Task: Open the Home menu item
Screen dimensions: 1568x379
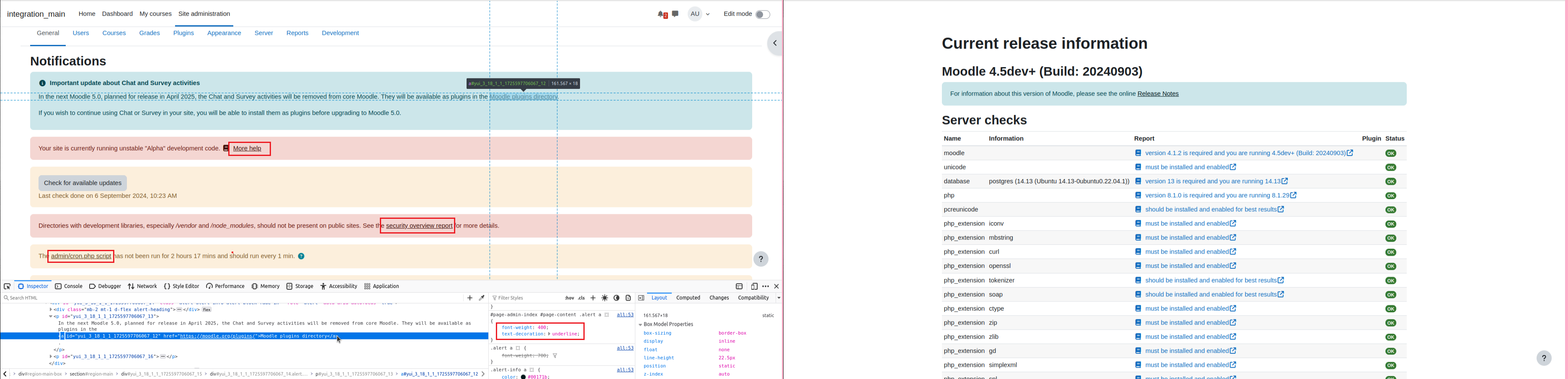Action: pos(86,14)
